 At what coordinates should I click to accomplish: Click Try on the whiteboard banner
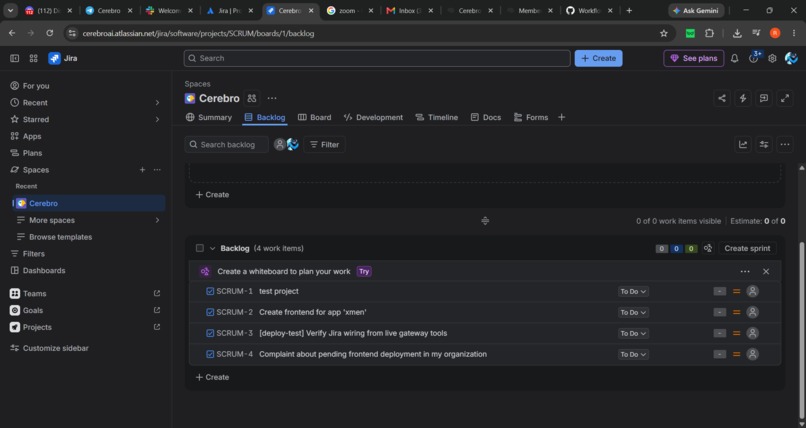tap(364, 271)
